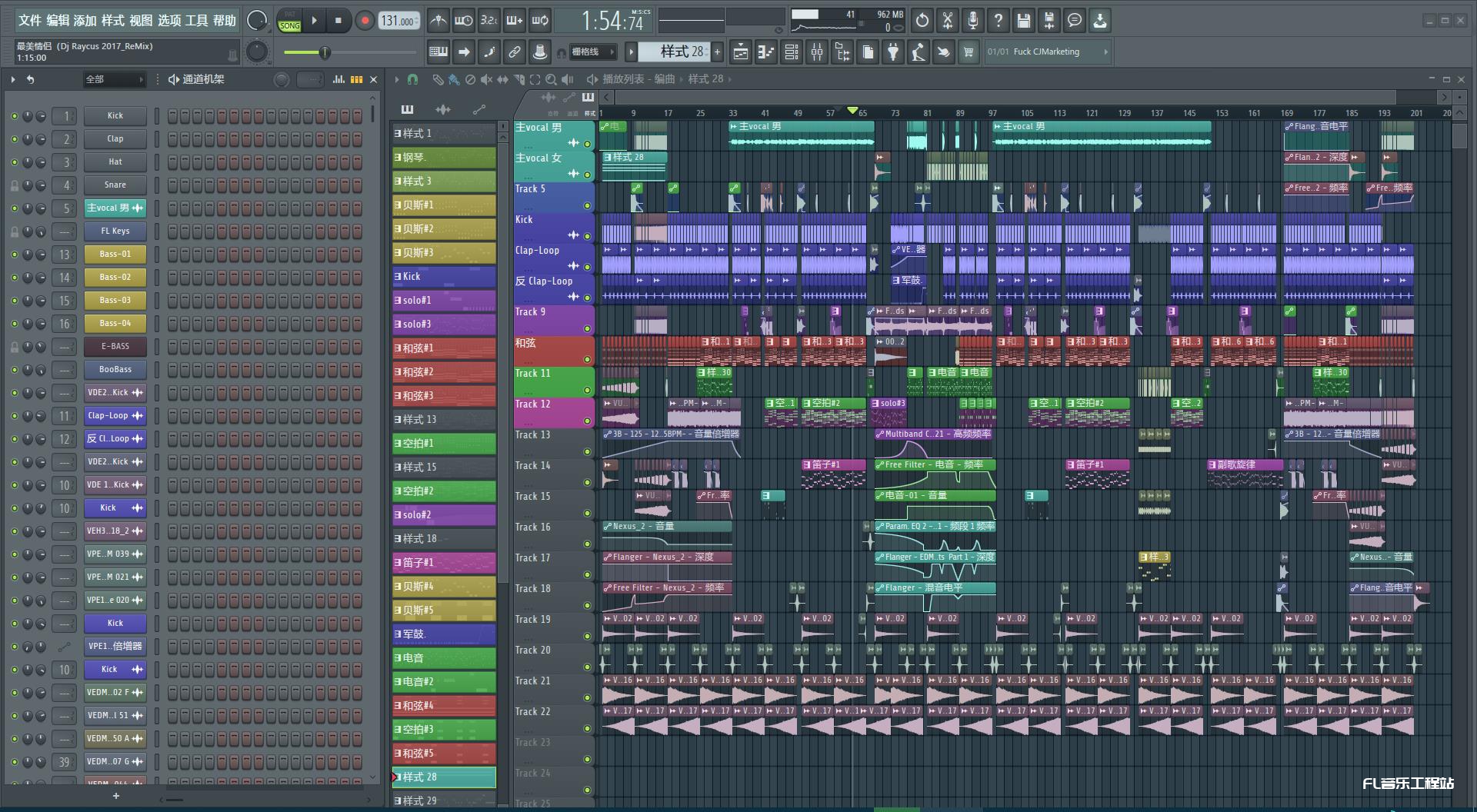Click the plus button next to 样式 28
The height and width of the screenshot is (812, 1477).
click(x=717, y=52)
